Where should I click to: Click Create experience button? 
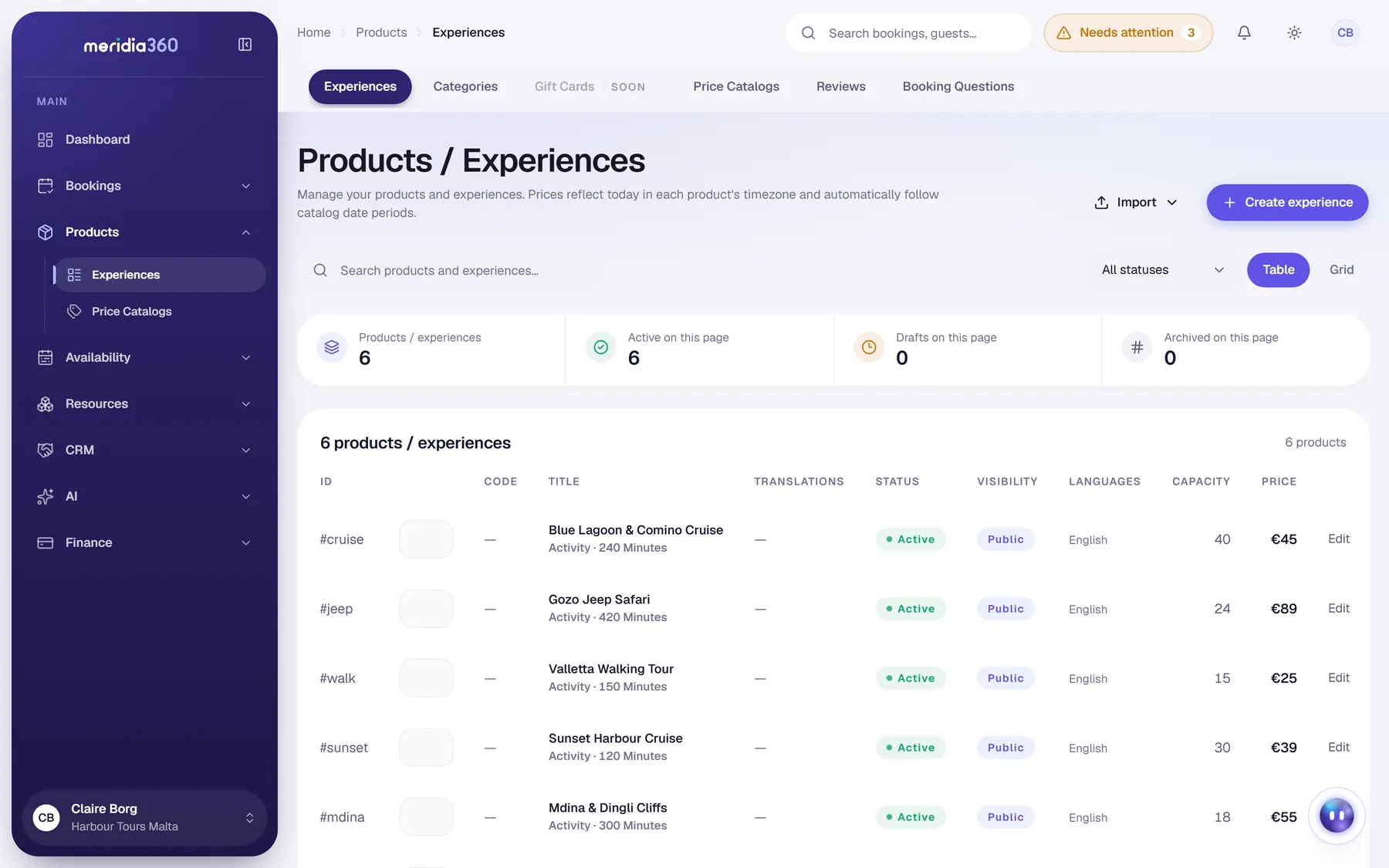click(x=1287, y=202)
